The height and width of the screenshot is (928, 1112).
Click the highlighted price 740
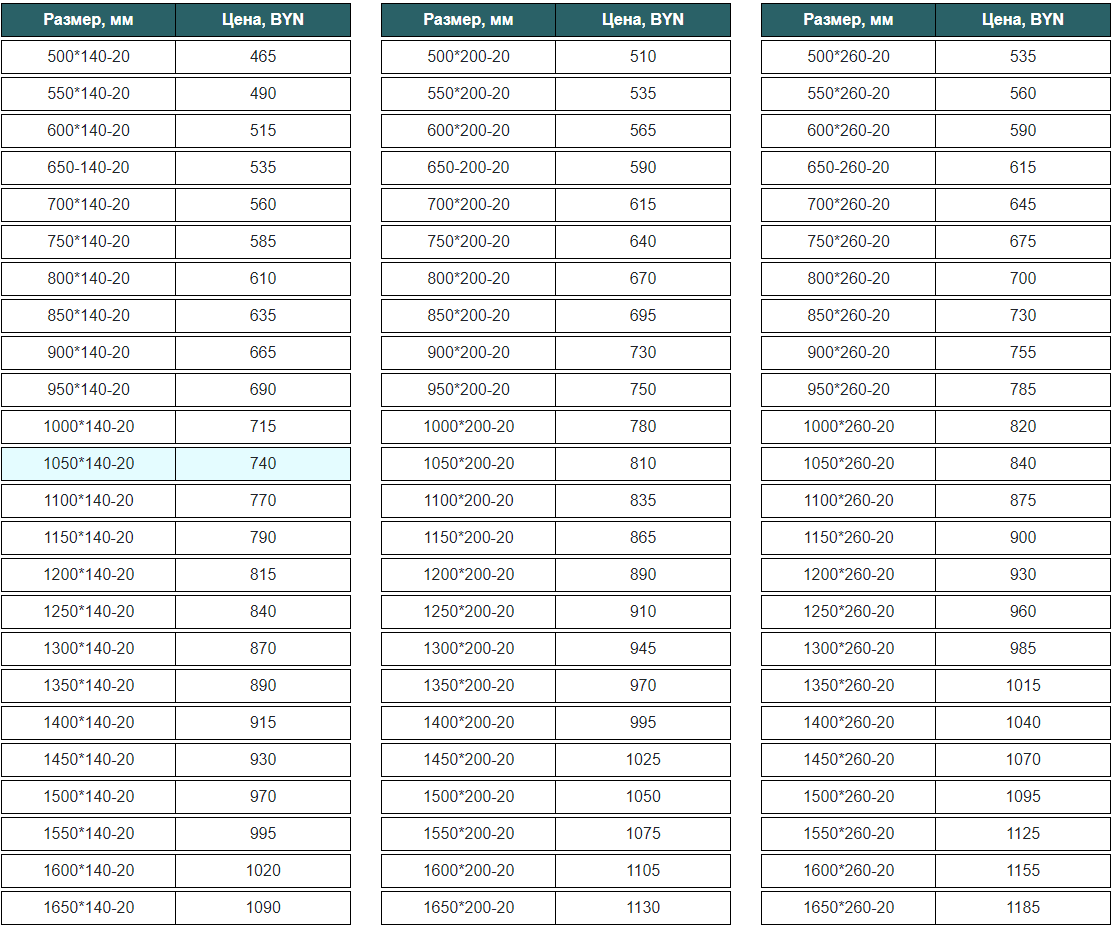(263, 464)
